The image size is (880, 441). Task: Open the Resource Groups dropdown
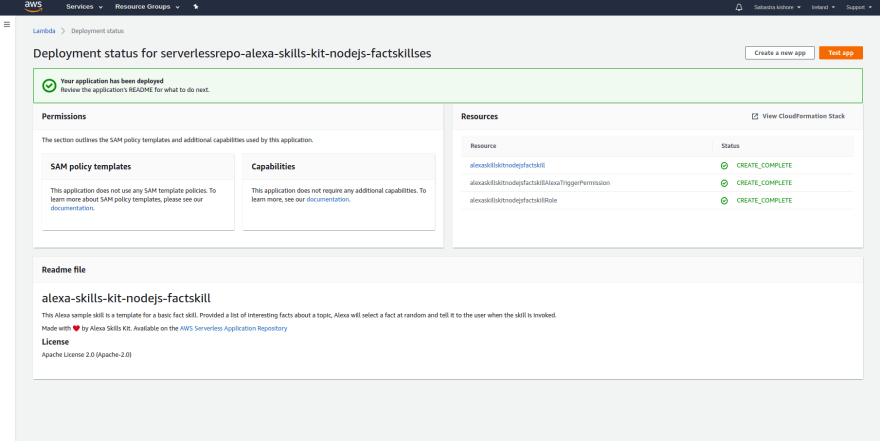coord(147,7)
